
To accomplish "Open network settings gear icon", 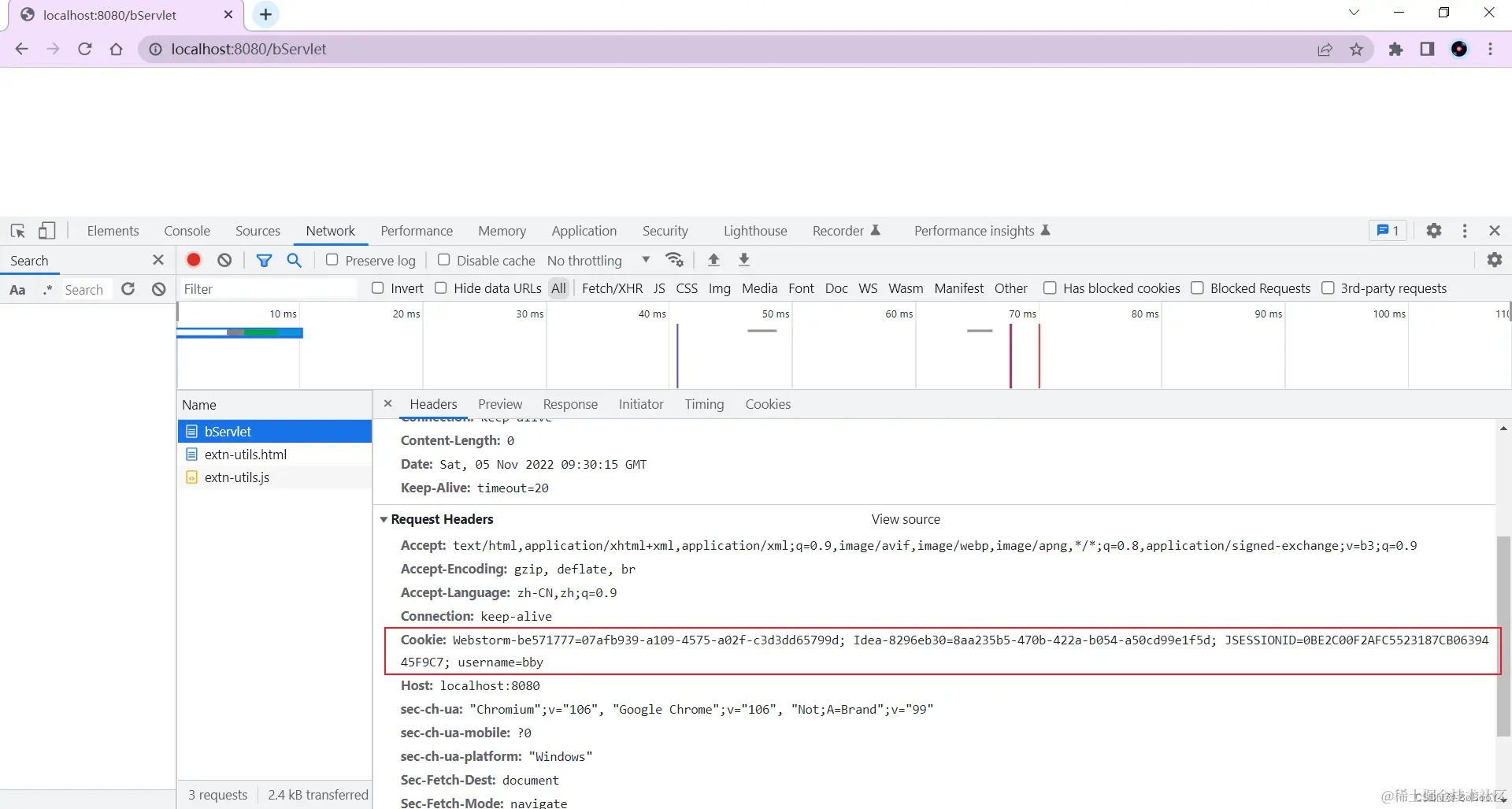I will tap(1494, 260).
